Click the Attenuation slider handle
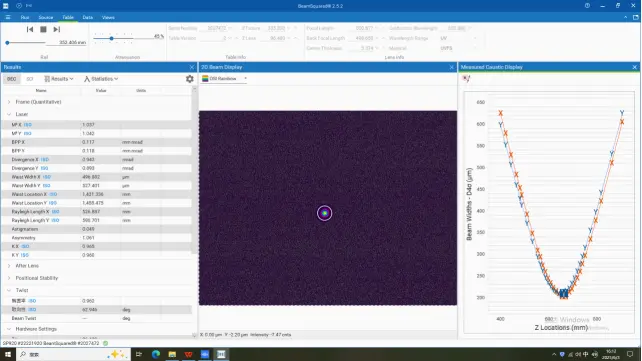 pyautogui.click(x=111, y=38)
